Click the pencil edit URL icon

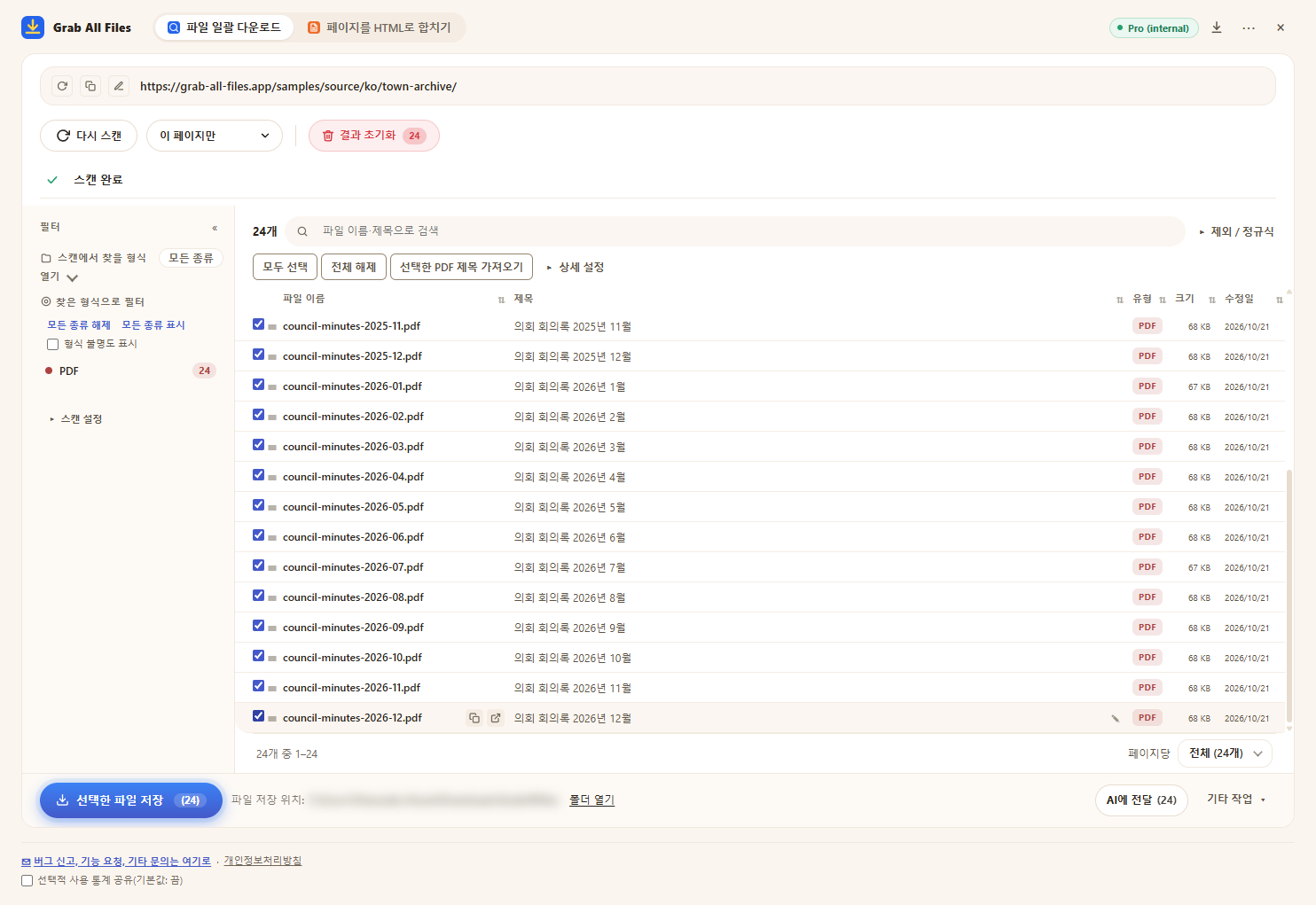pyautogui.click(x=119, y=86)
